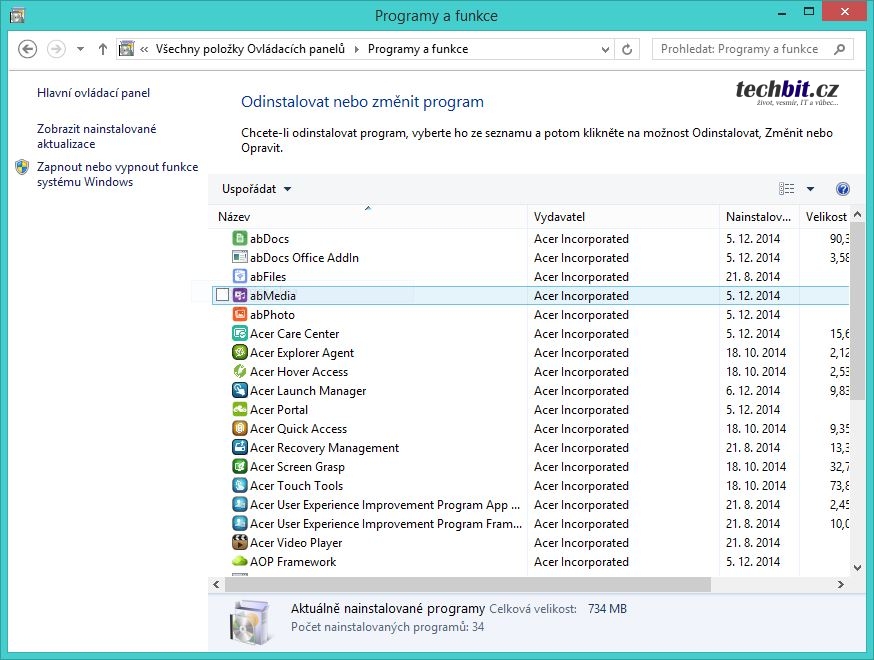Viewport: 874px width, 660px height.
Task: Click the Acer Hover Access icon
Action: [x=240, y=371]
